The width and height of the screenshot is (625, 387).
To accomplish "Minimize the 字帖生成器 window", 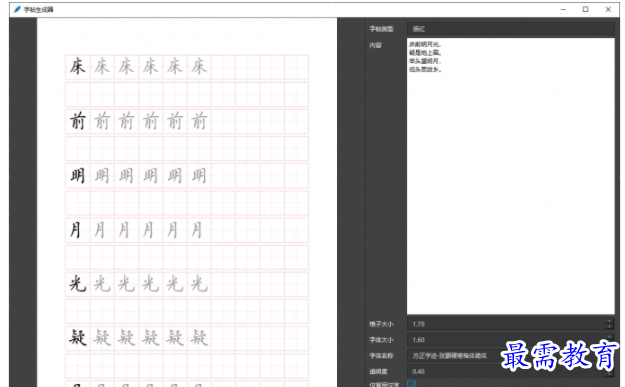I will click(x=563, y=9).
